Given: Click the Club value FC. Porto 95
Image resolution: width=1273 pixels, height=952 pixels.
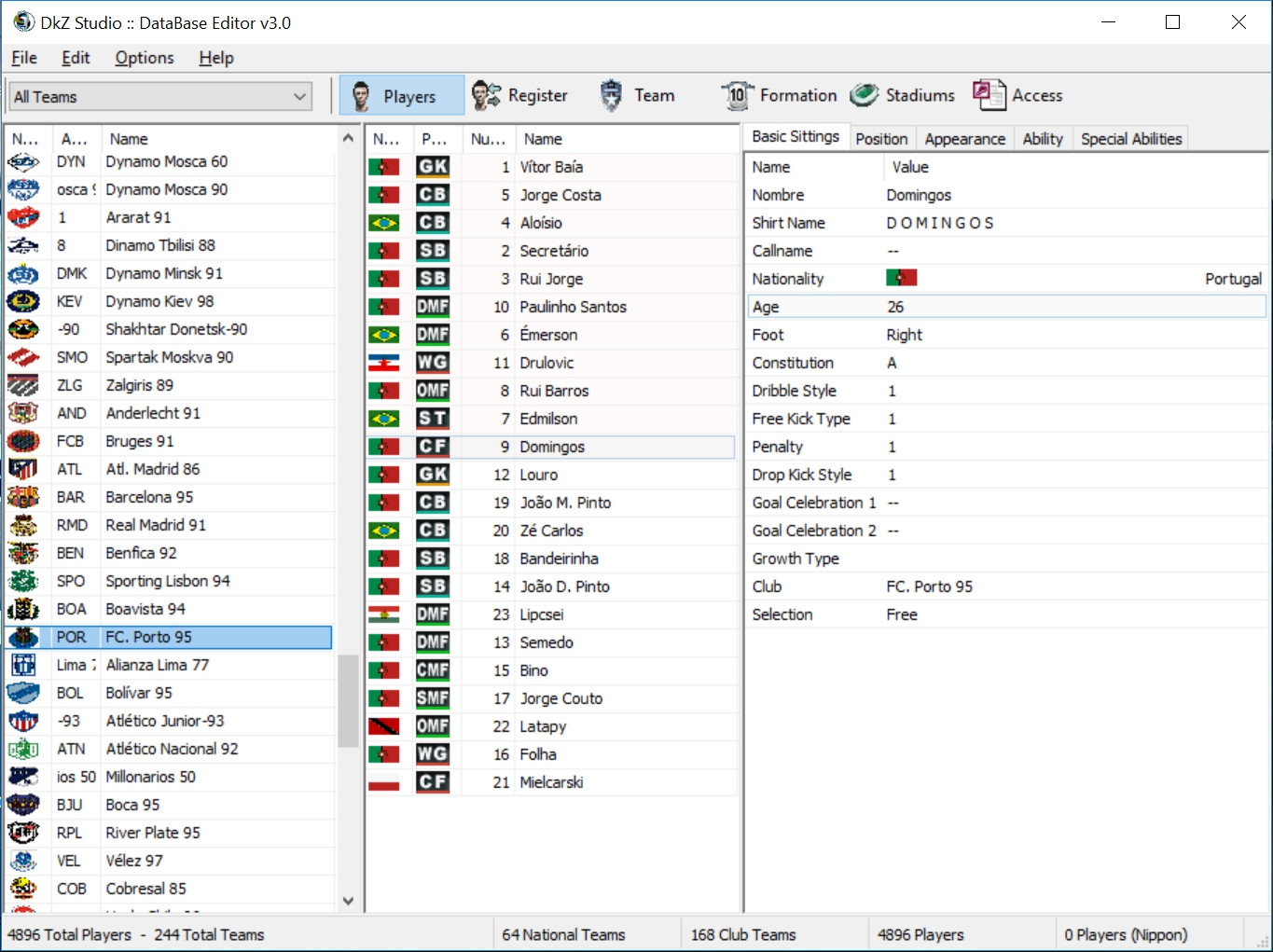Looking at the screenshot, I should click(929, 586).
